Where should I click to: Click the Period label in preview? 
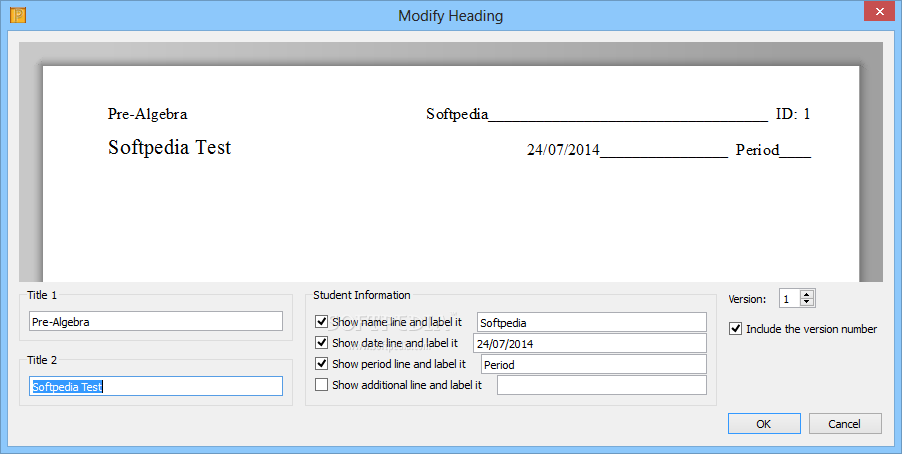coord(758,150)
